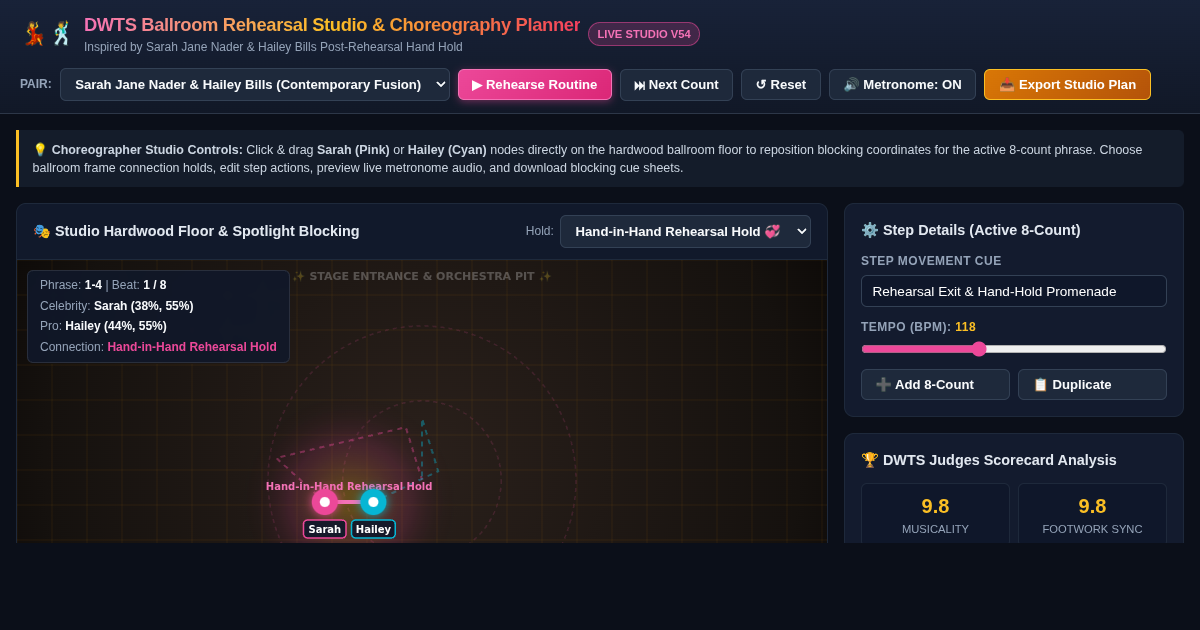Viewport: 1200px width, 630px height.
Task: Select Sarah's pink node on floor
Action: pos(325,502)
